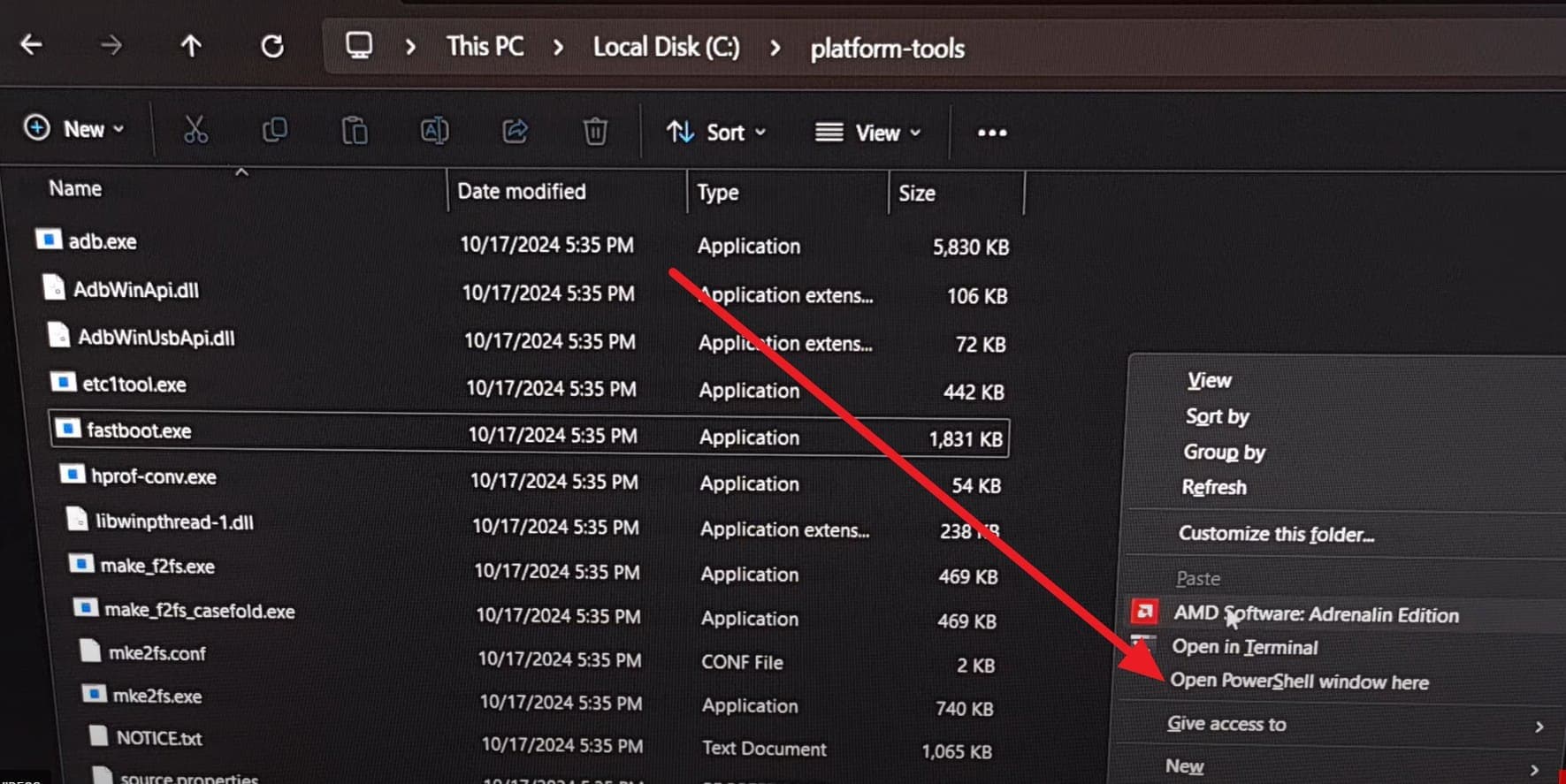
Task: Open This PC in the breadcrumb
Action: coord(485,46)
